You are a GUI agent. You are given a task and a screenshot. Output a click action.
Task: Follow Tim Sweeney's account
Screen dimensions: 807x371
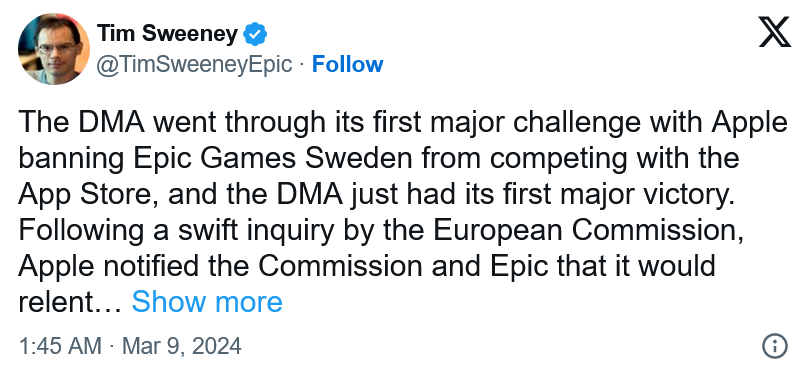pyautogui.click(x=347, y=64)
